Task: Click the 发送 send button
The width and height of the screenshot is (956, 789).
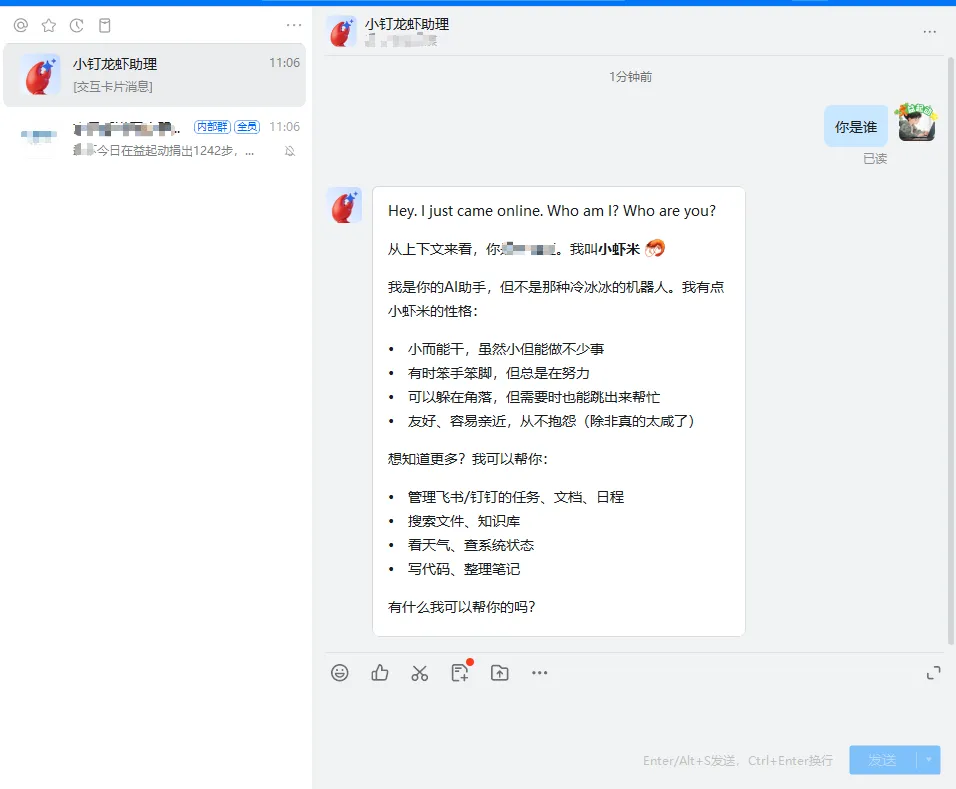Action: click(x=883, y=760)
